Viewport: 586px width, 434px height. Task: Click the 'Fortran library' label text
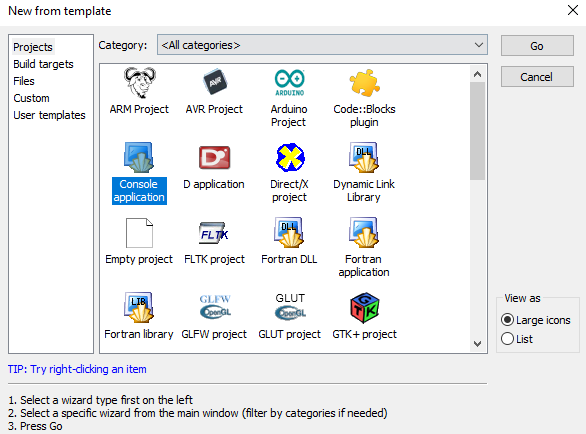(x=139, y=334)
